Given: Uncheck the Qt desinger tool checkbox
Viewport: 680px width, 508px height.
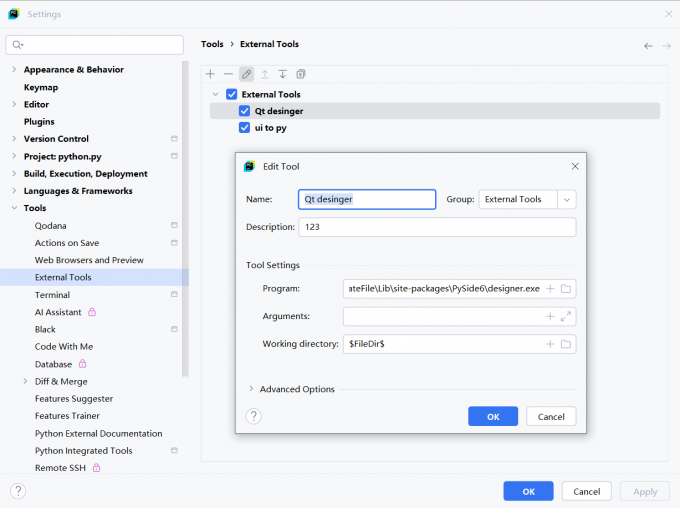Looking at the screenshot, I should [245, 111].
